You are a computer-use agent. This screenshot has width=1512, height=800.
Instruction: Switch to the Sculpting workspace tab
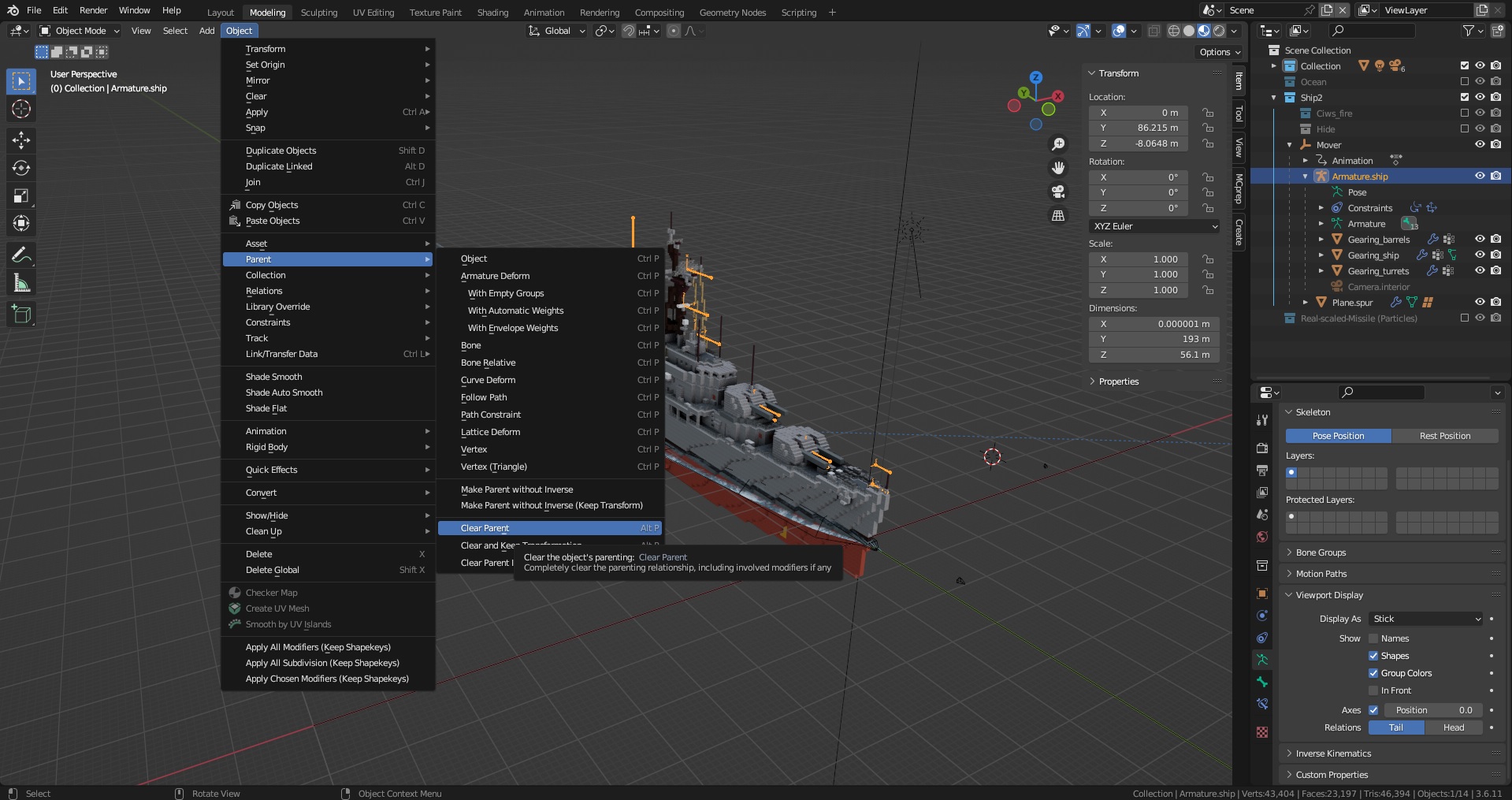click(319, 12)
